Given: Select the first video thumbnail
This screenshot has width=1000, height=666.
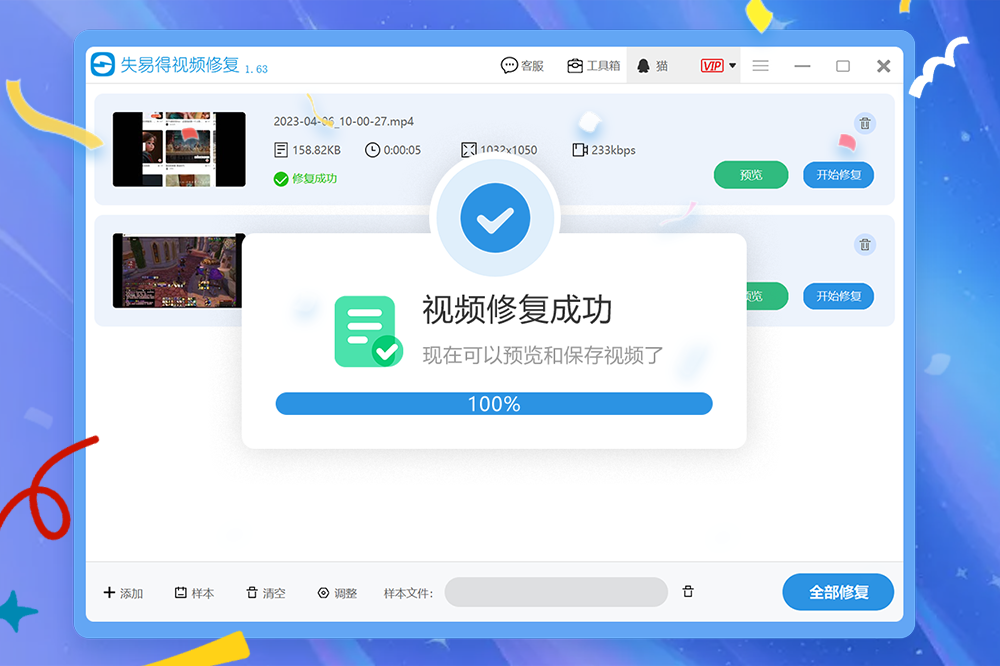Looking at the screenshot, I should [179, 149].
